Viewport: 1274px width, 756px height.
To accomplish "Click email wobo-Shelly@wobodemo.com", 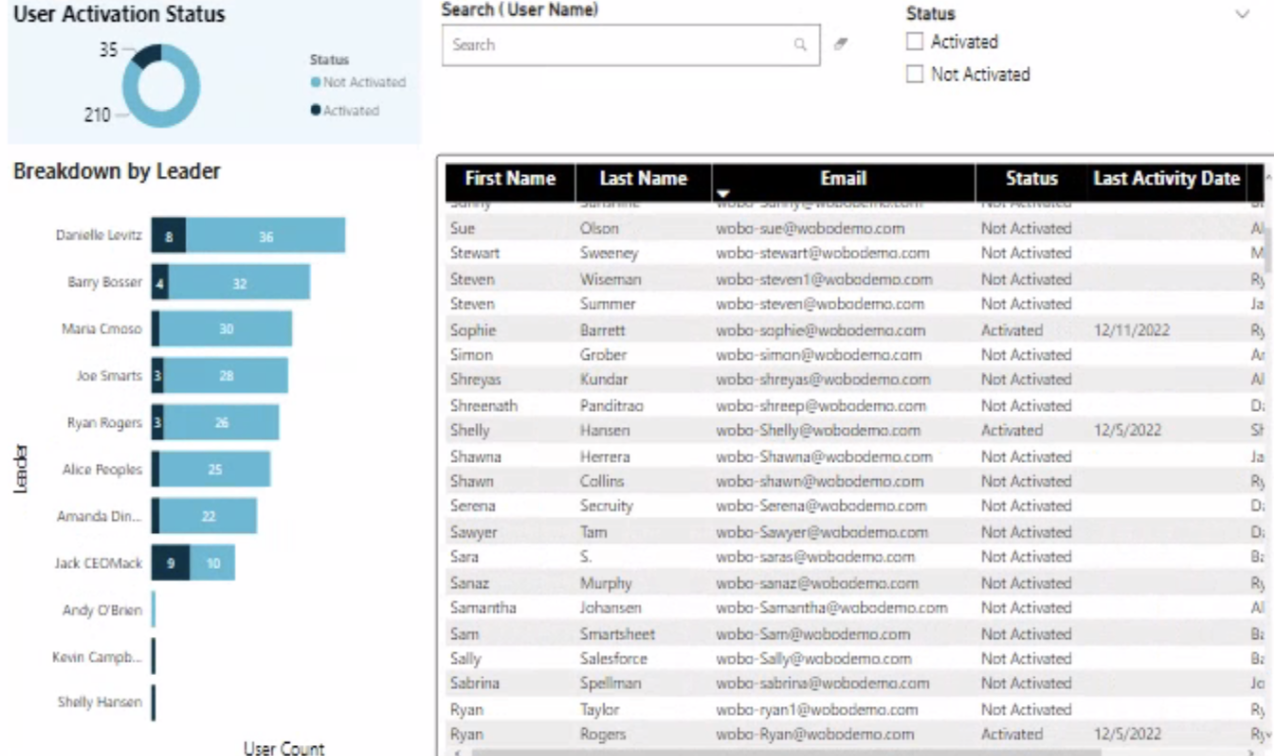I will click(x=818, y=431).
